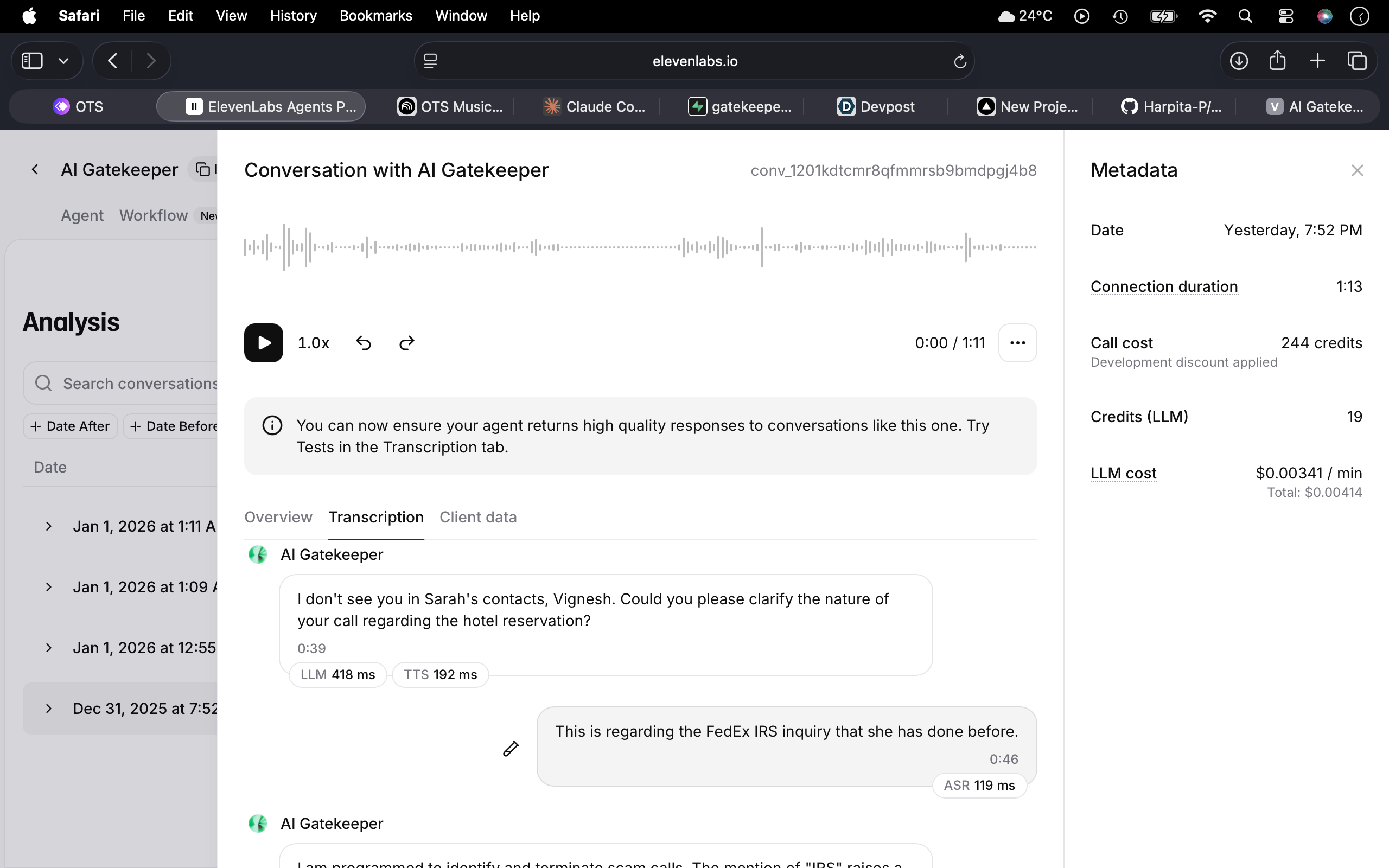Image resolution: width=1389 pixels, height=868 pixels.
Task: Click the edit pencil beside the FedEx message
Action: click(x=511, y=748)
